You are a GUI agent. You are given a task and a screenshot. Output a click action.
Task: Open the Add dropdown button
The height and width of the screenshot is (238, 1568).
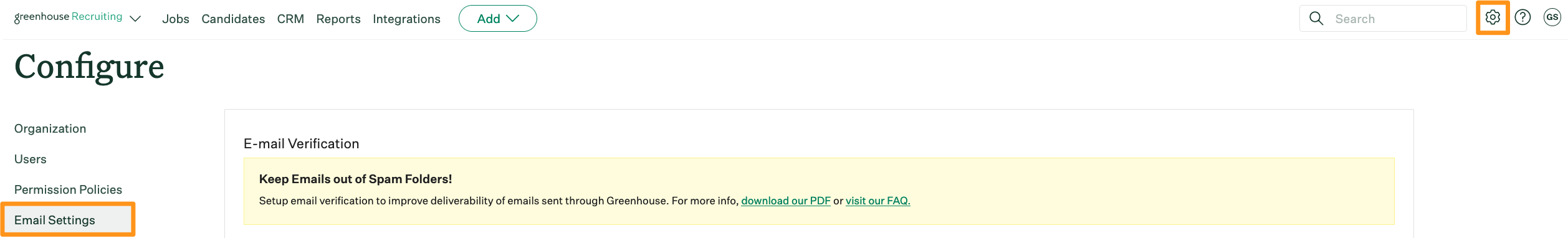497,19
